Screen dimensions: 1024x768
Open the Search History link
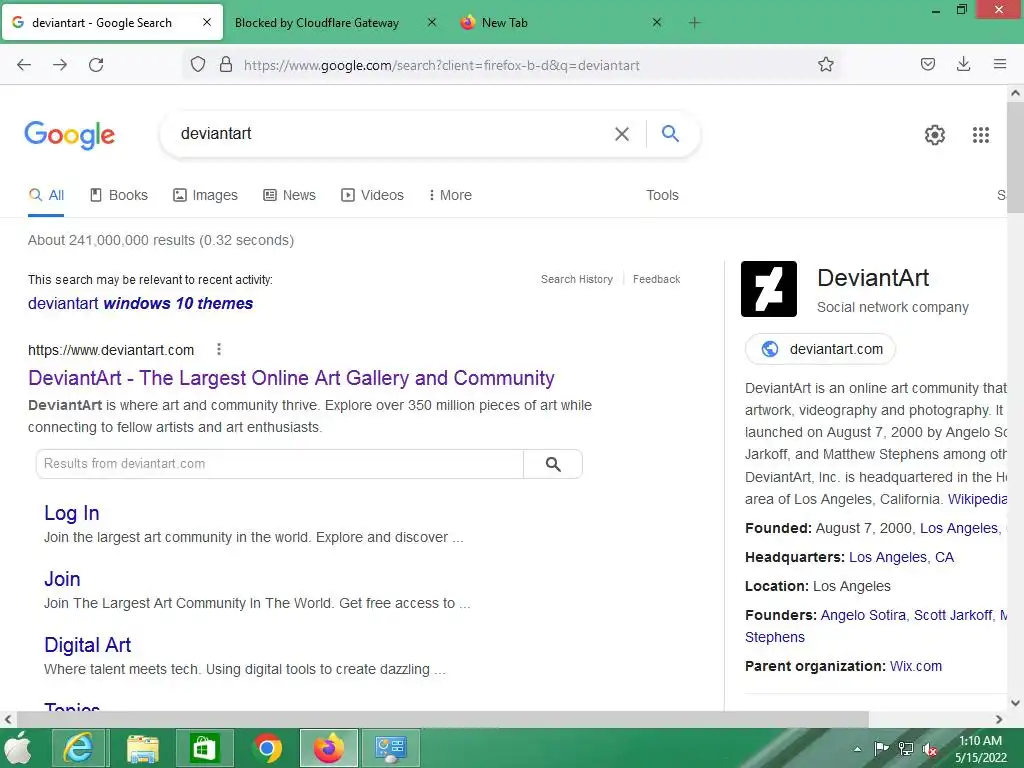[577, 280]
